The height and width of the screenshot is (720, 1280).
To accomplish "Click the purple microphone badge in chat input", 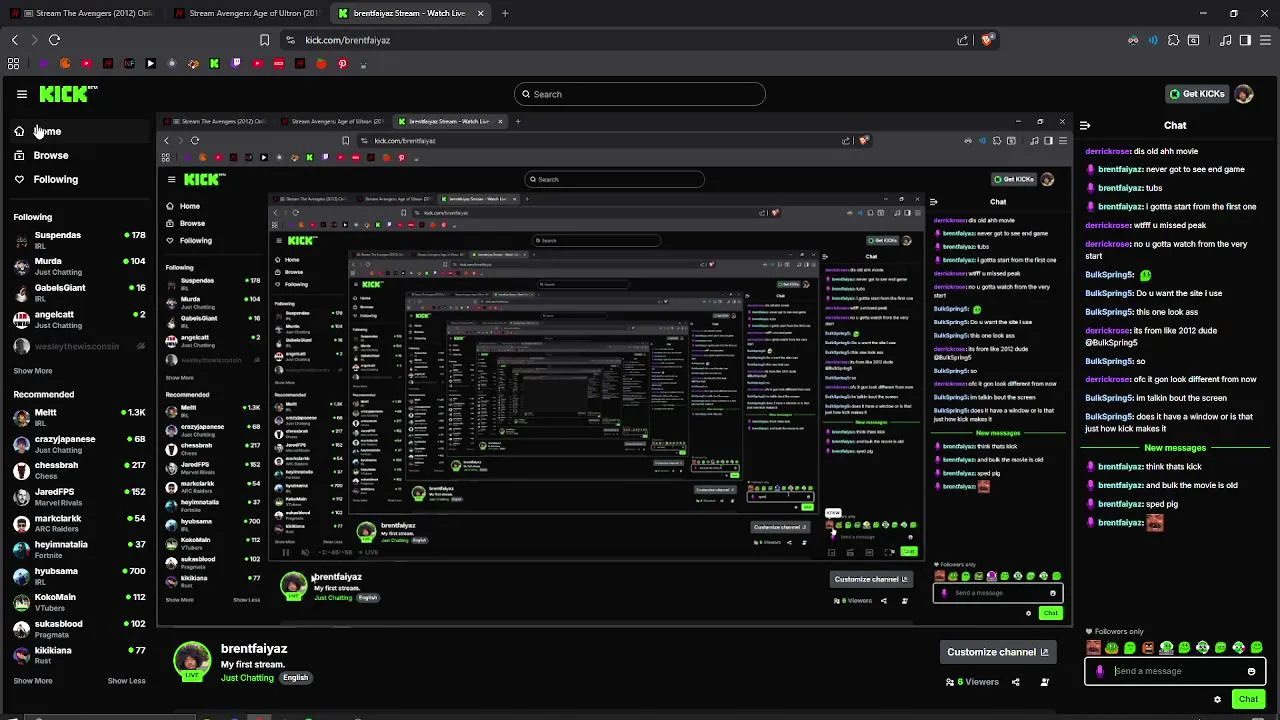I will coord(1100,671).
